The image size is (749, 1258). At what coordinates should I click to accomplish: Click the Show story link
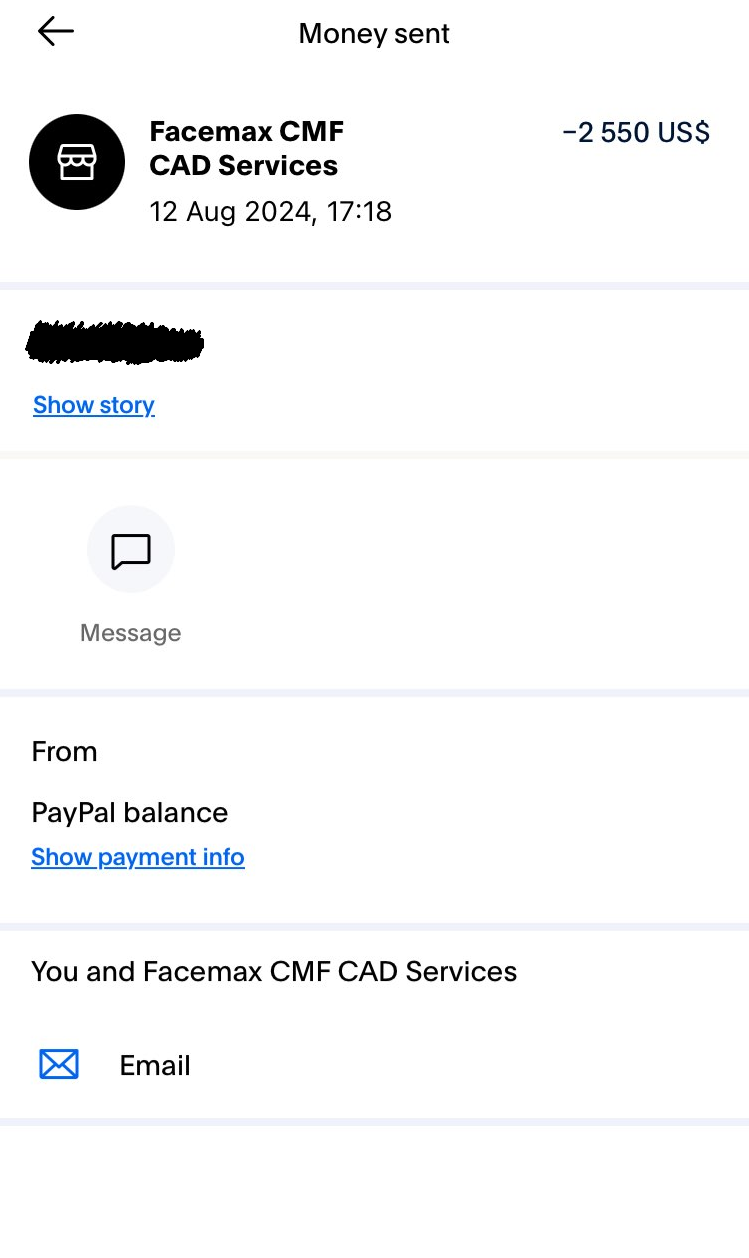pyautogui.click(x=94, y=405)
